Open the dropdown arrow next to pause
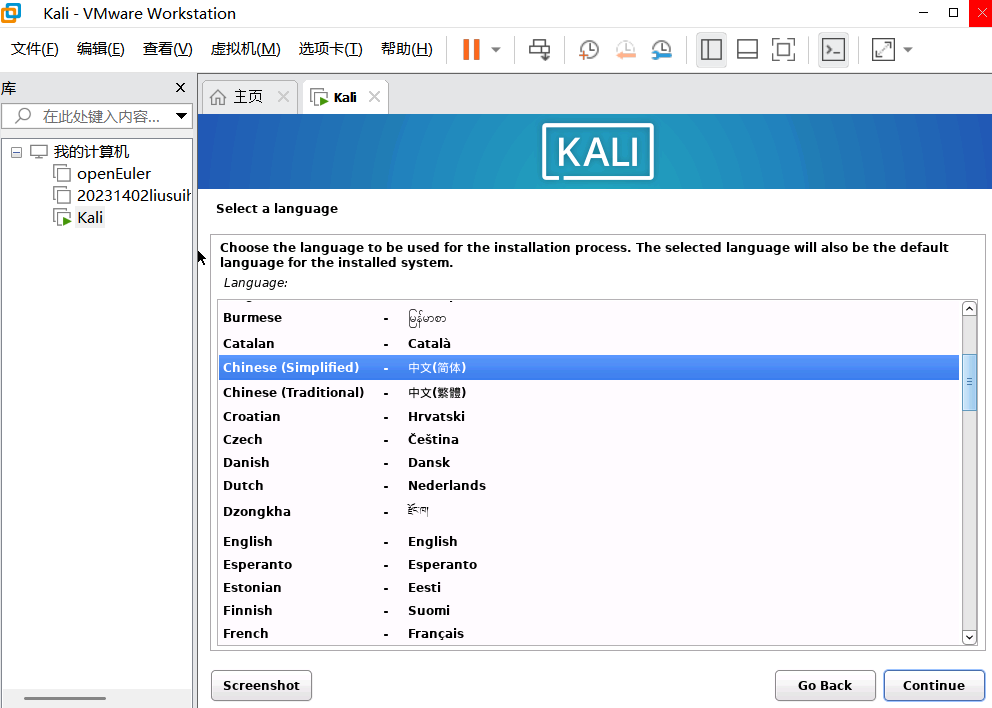Image resolution: width=992 pixels, height=708 pixels. tap(496, 49)
